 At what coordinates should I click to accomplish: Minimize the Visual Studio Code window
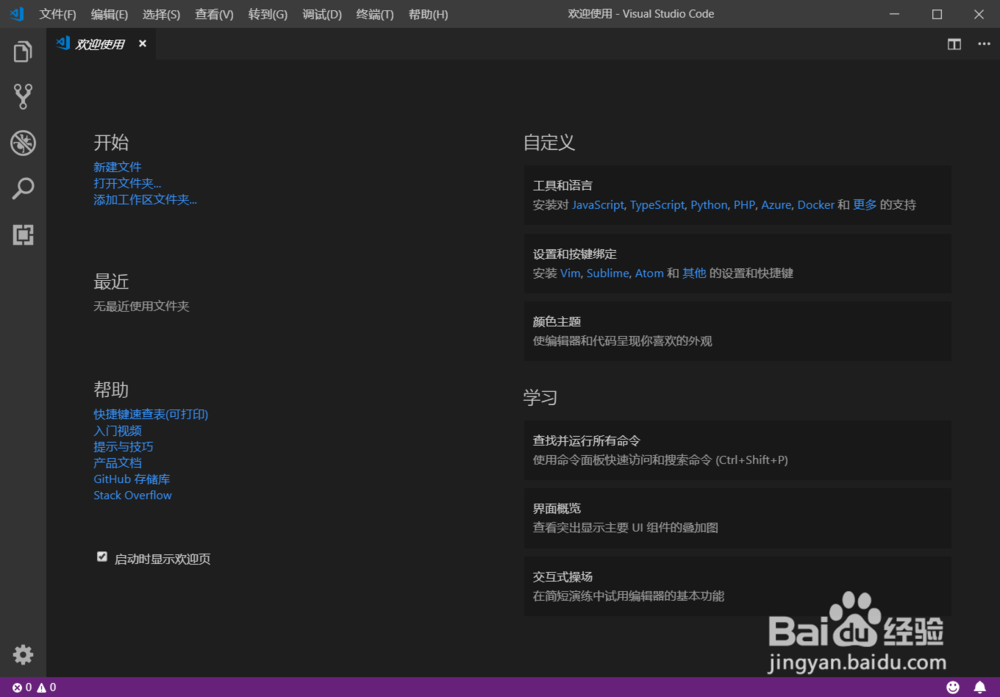(x=895, y=14)
